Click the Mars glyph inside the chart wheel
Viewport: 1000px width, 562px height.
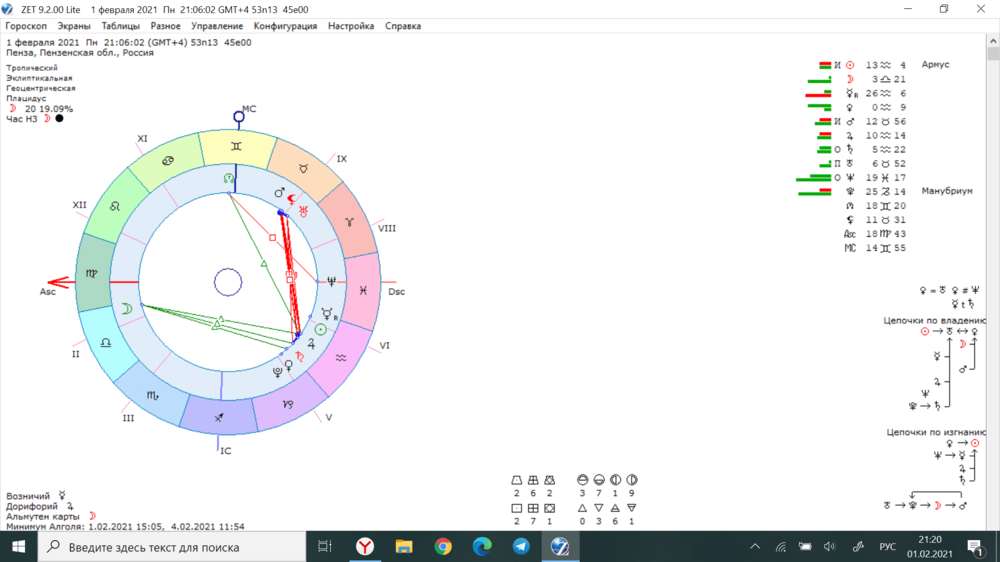tap(279, 192)
